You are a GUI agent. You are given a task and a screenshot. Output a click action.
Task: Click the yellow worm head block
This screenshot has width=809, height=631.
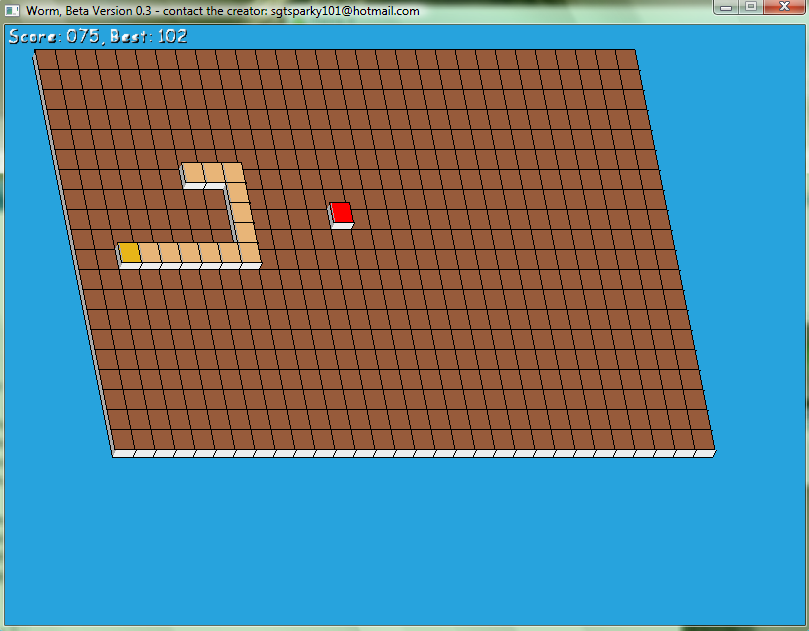coord(129,255)
